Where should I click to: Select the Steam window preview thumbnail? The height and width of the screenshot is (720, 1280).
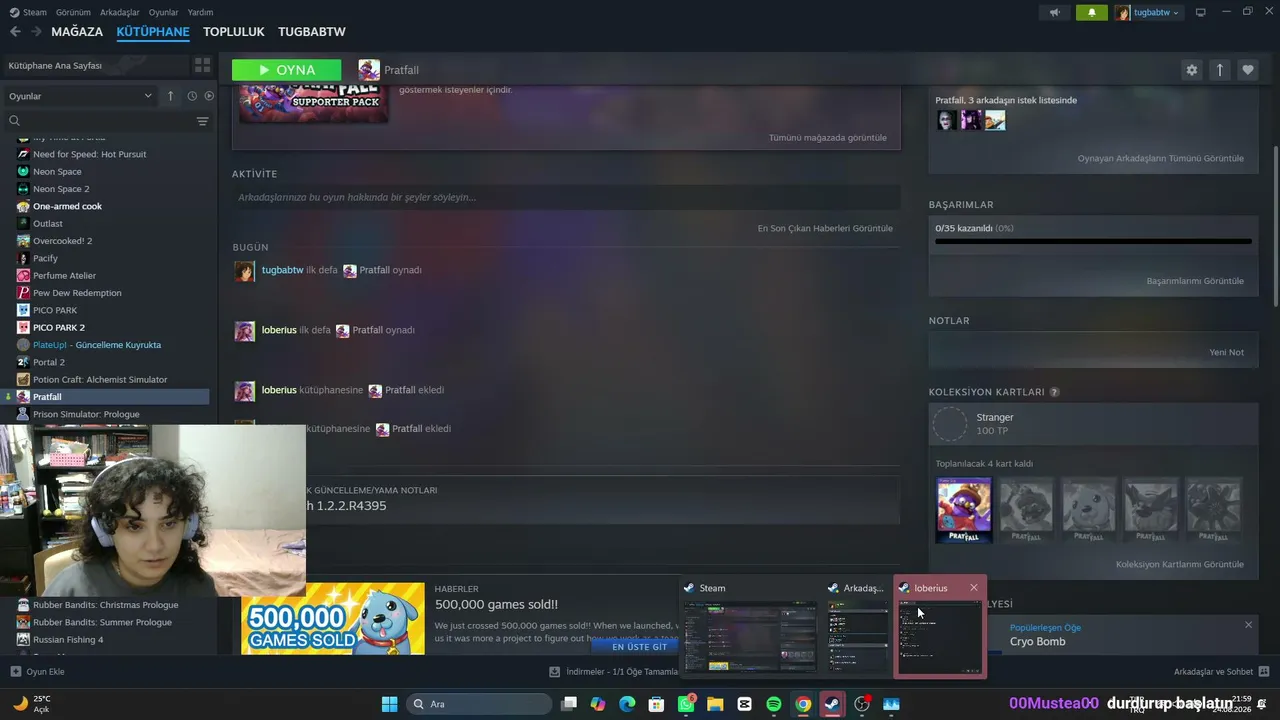tap(749, 637)
